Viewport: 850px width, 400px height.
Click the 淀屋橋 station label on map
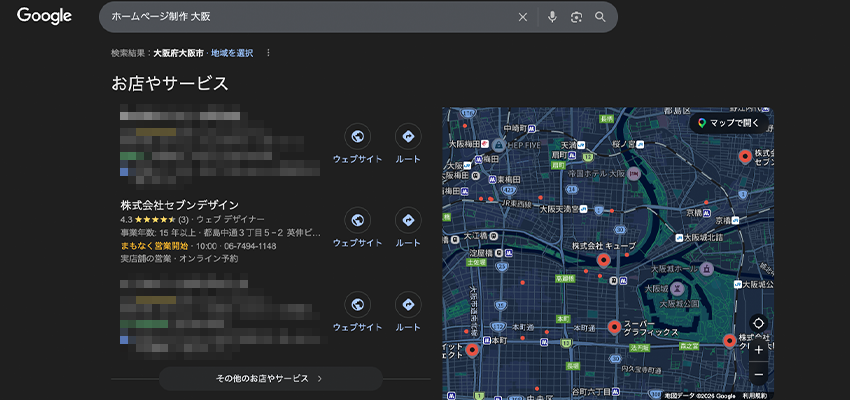pyautogui.click(x=480, y=253)
